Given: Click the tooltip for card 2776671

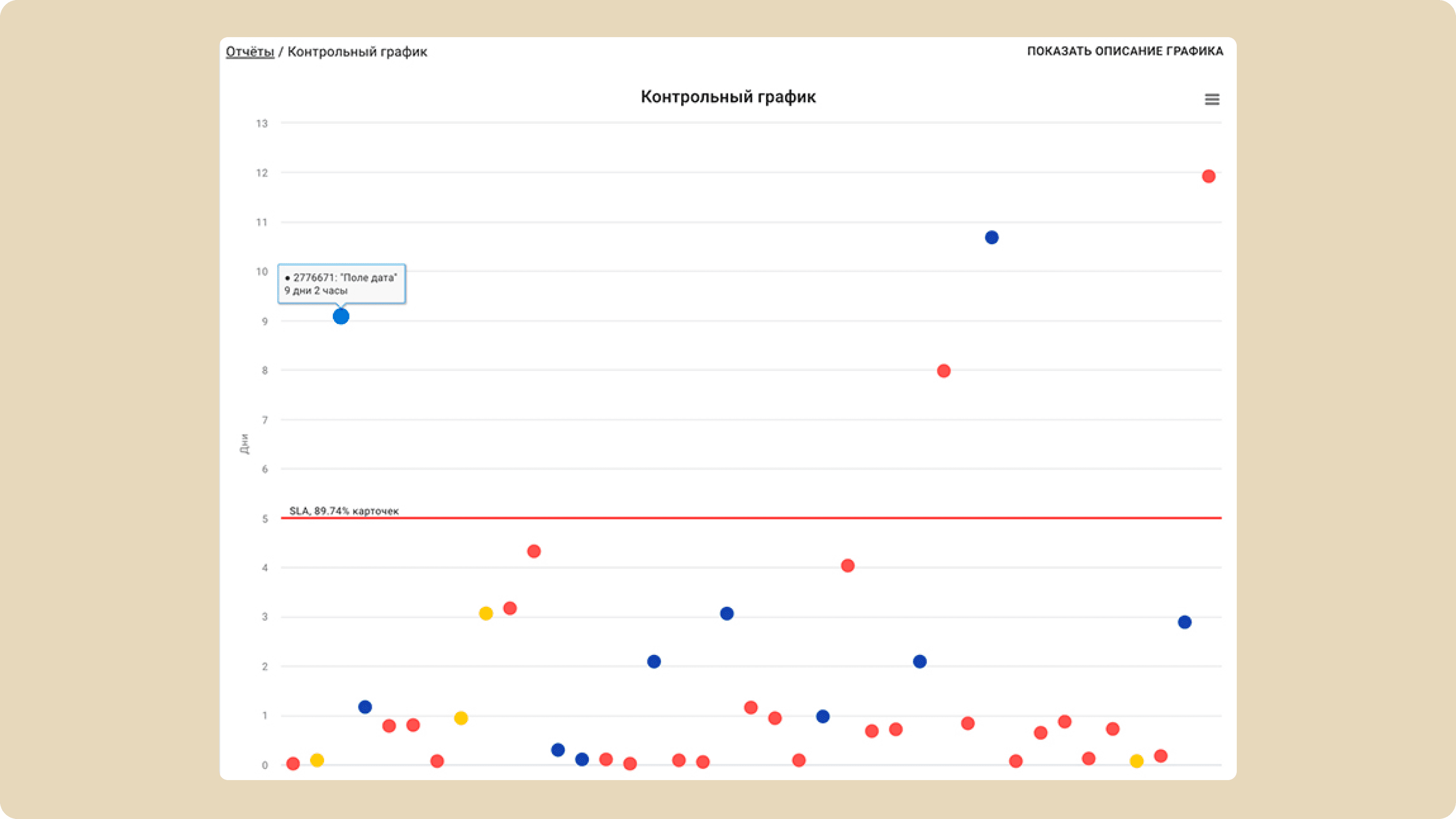Looking at the screenshot, I should (341, 284).
